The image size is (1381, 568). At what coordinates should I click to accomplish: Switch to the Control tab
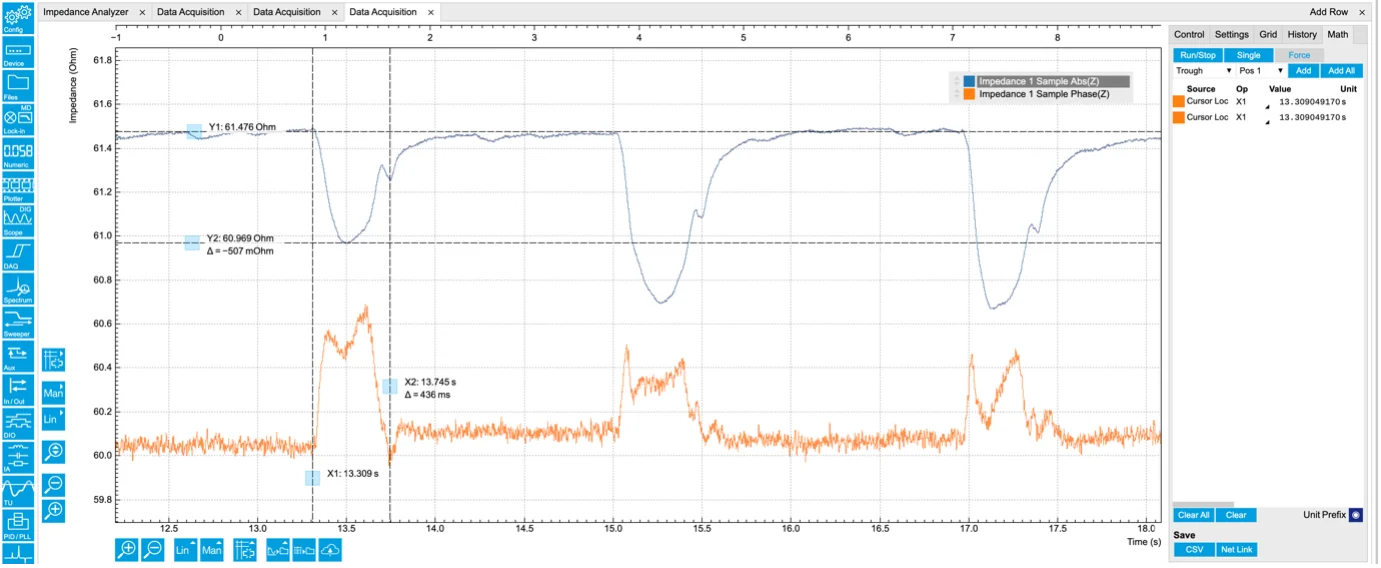(x=1189, y=34)
